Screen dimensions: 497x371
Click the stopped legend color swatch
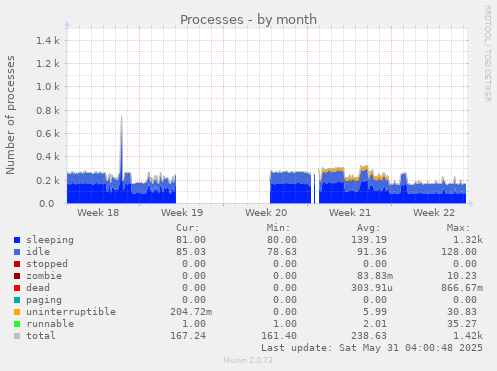click(17, 264)
